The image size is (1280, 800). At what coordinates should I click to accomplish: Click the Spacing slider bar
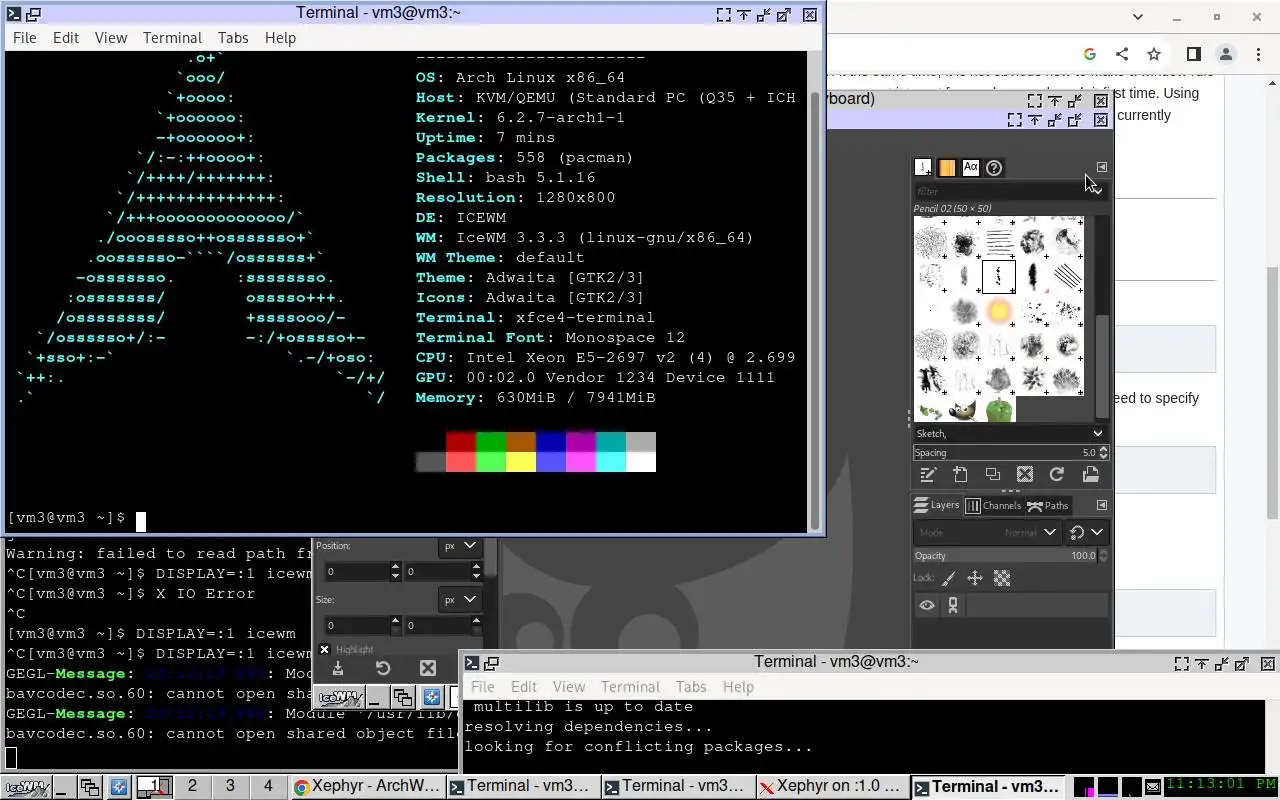pyautogui.click(x=1005, y=452)
